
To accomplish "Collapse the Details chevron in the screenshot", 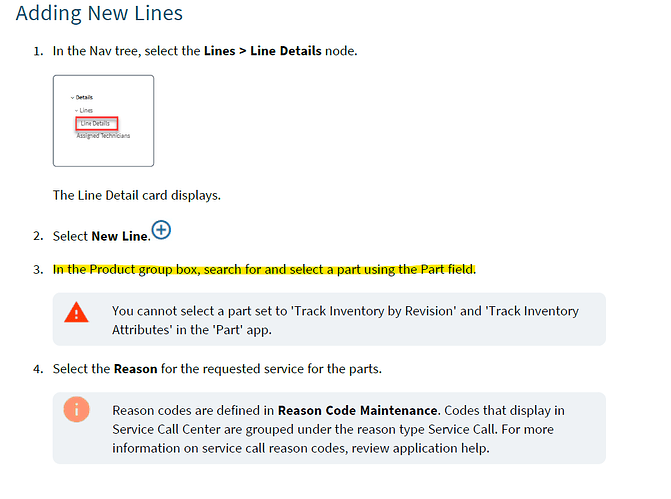I will pos(73,97).
